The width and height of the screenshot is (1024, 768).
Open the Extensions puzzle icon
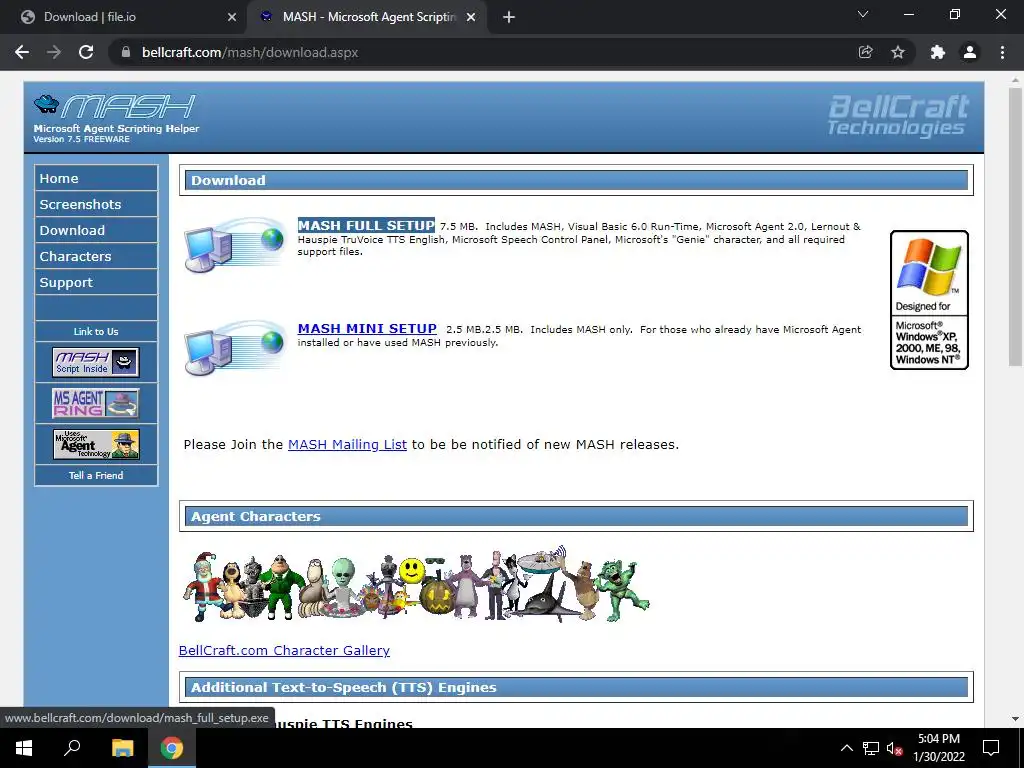coord(938,52)
